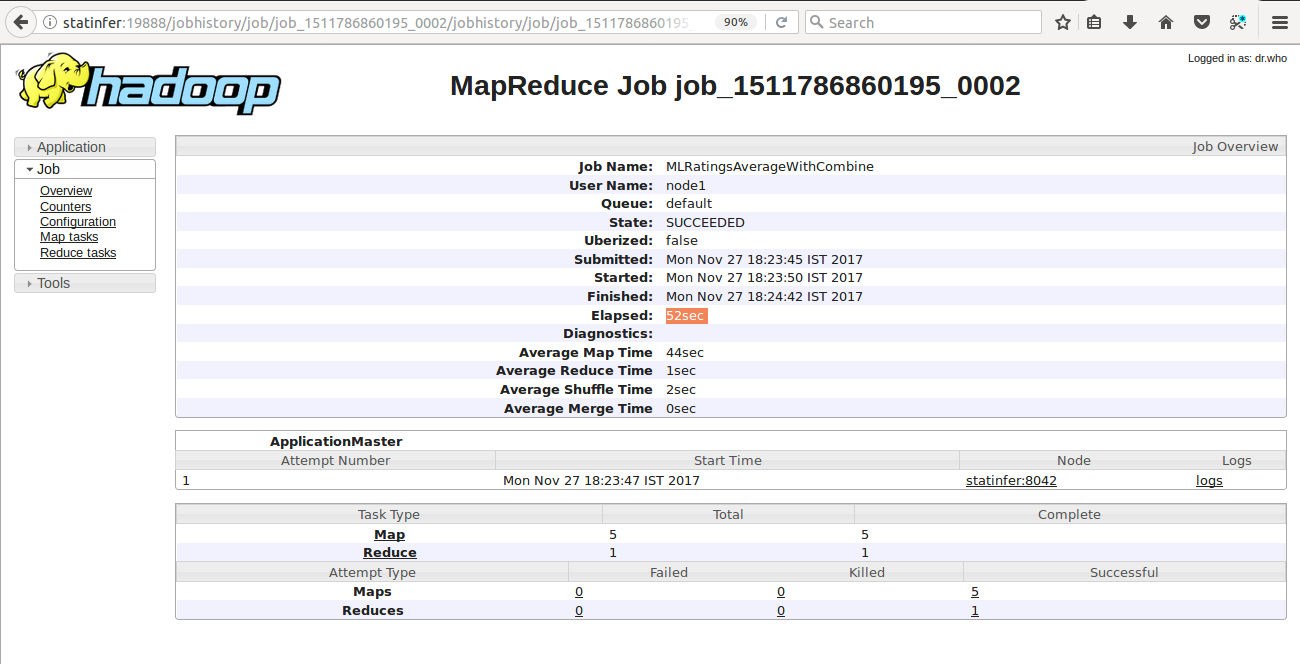Click the Attempt Type column header

[x=372, y=573]
